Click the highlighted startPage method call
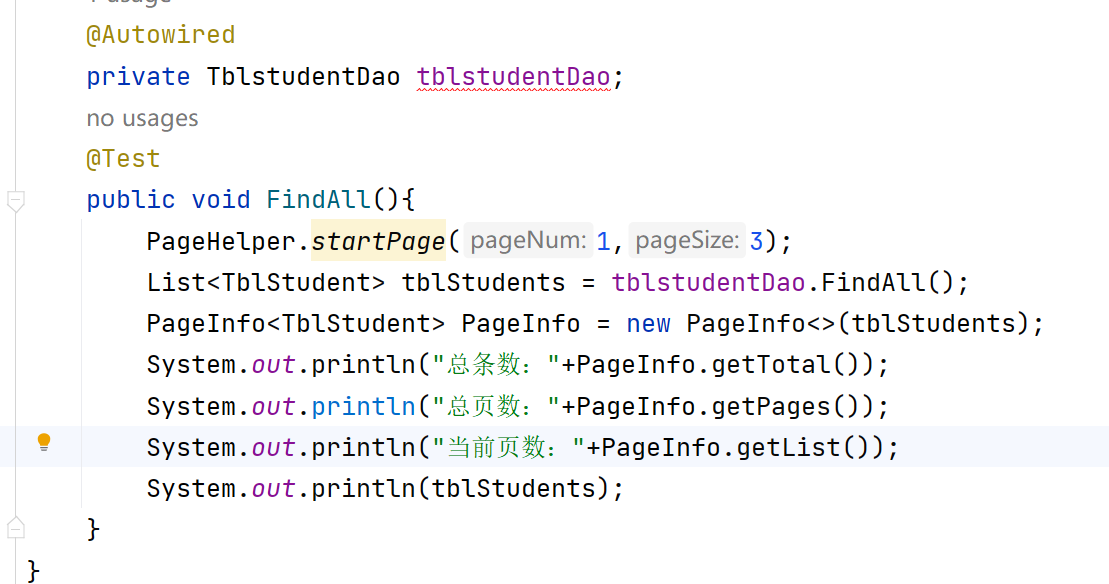This screenshot has height=584, width=1109. pyautogui.click(x=378, y=241)
